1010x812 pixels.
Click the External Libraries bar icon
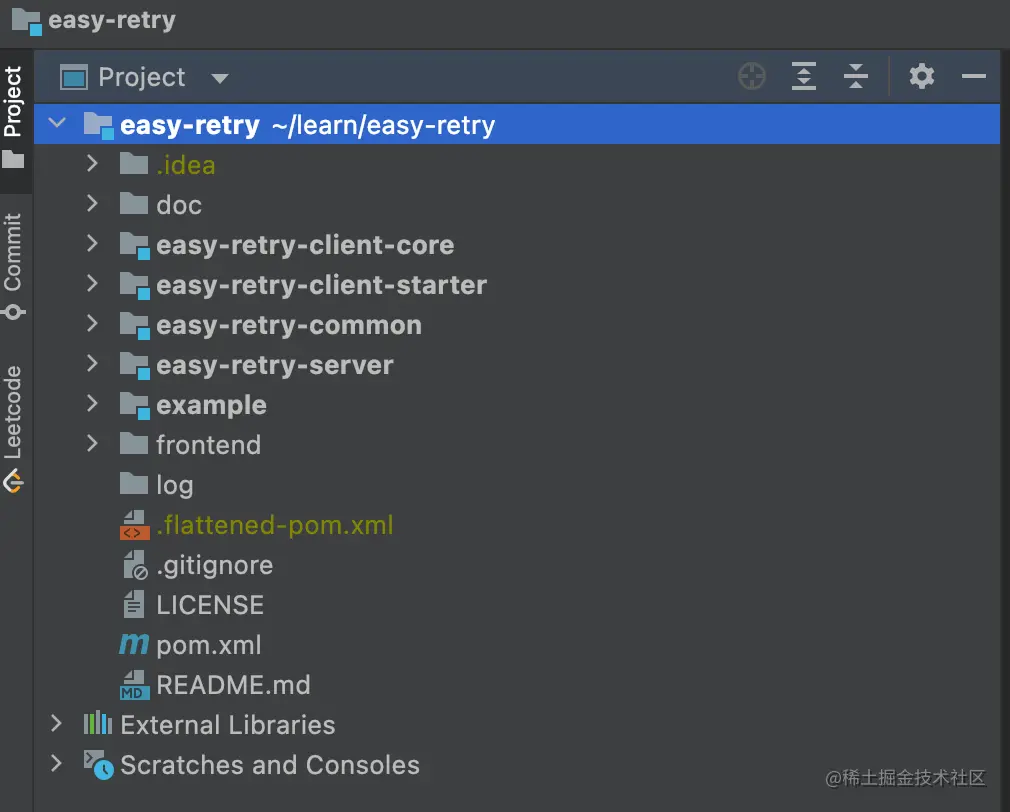pos(98,723)
